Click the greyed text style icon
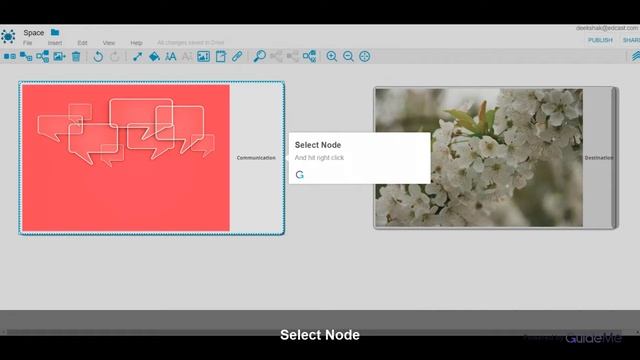This screenshot has width=640, height=360. [x=187, y=56]
